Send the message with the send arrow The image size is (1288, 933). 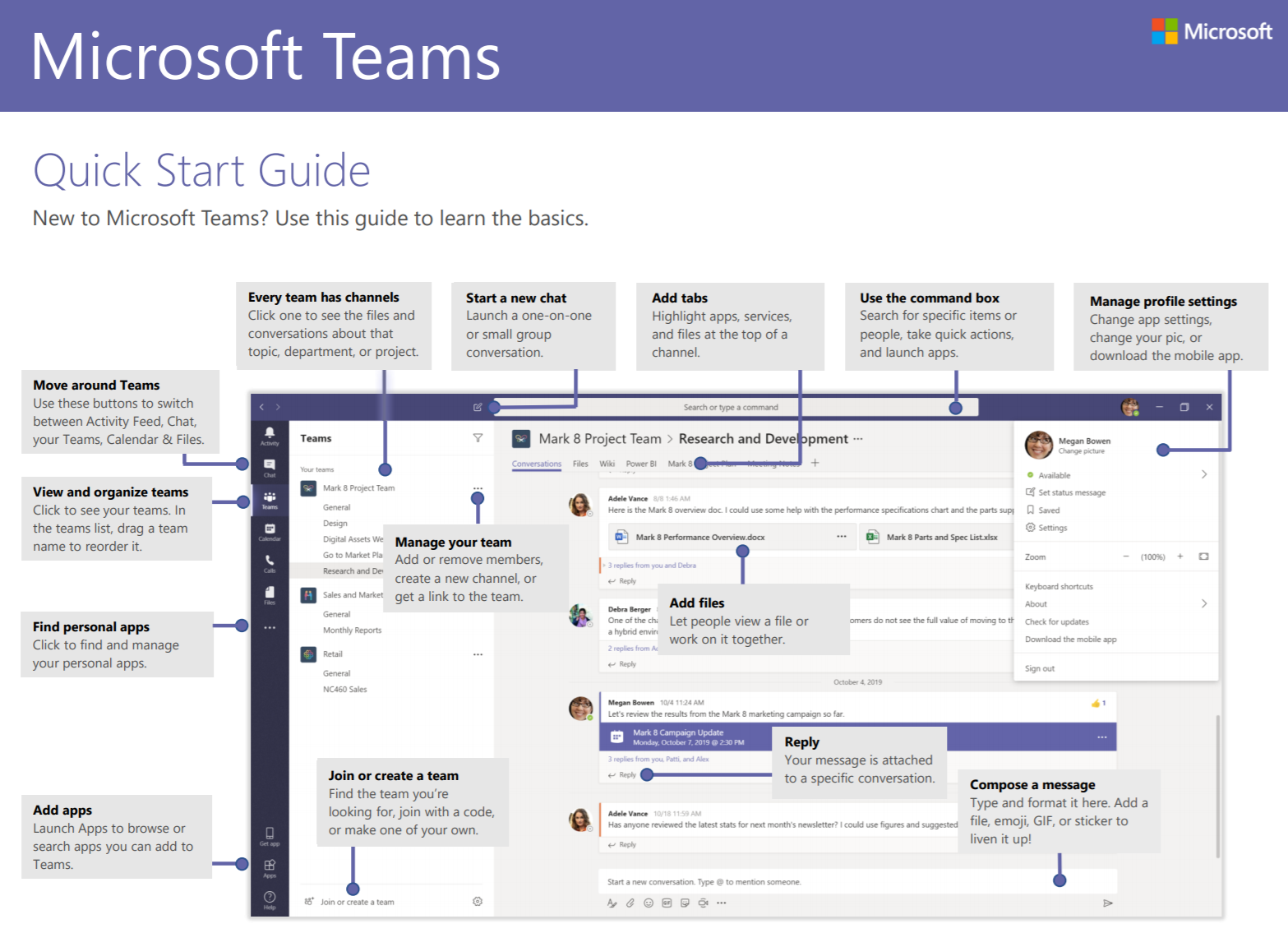[x=1107, y=902]
